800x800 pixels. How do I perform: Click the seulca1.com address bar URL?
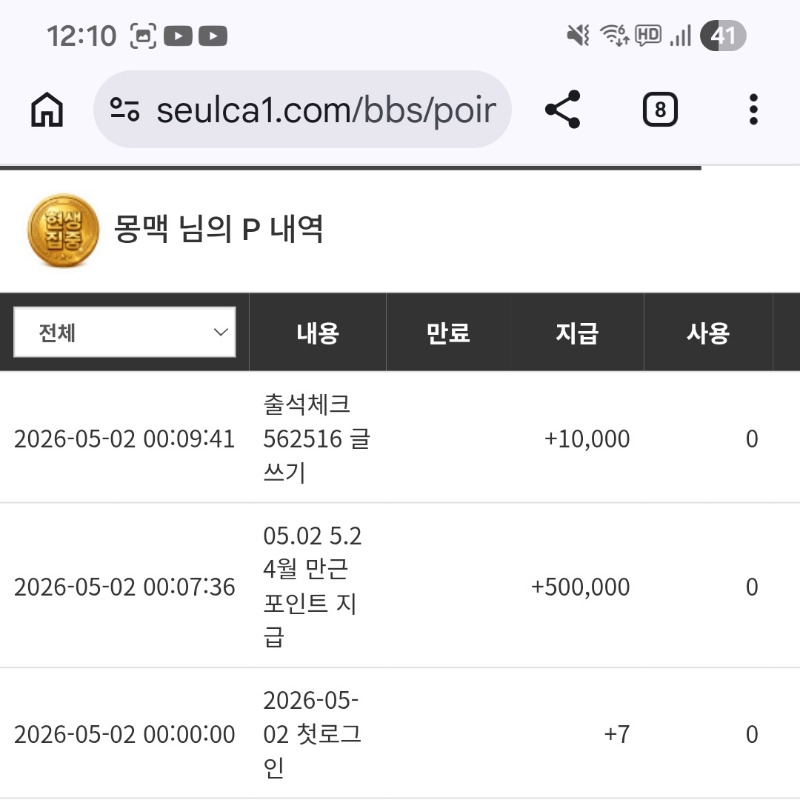[326, 110]
